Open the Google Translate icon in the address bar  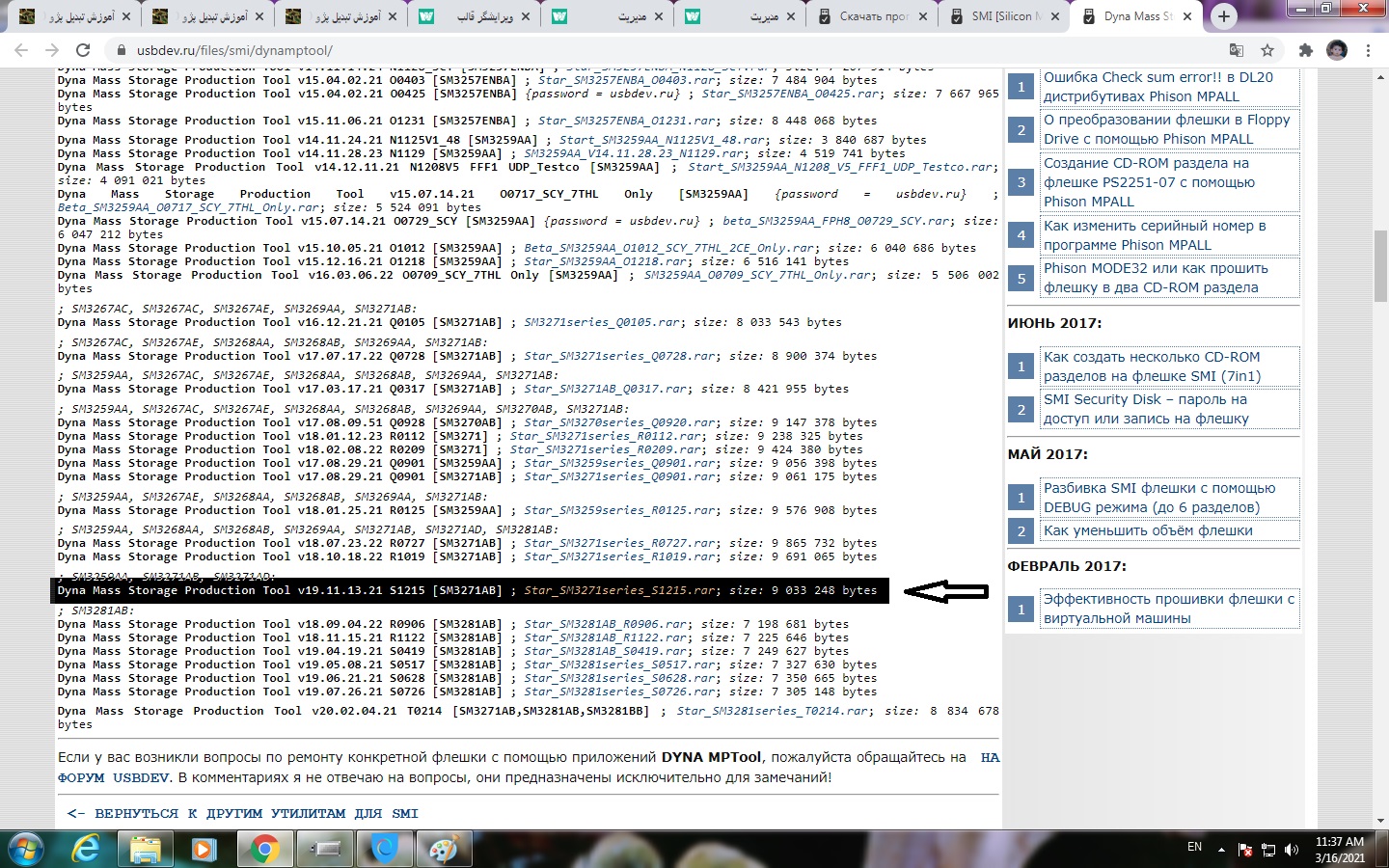coord(1237,50)
